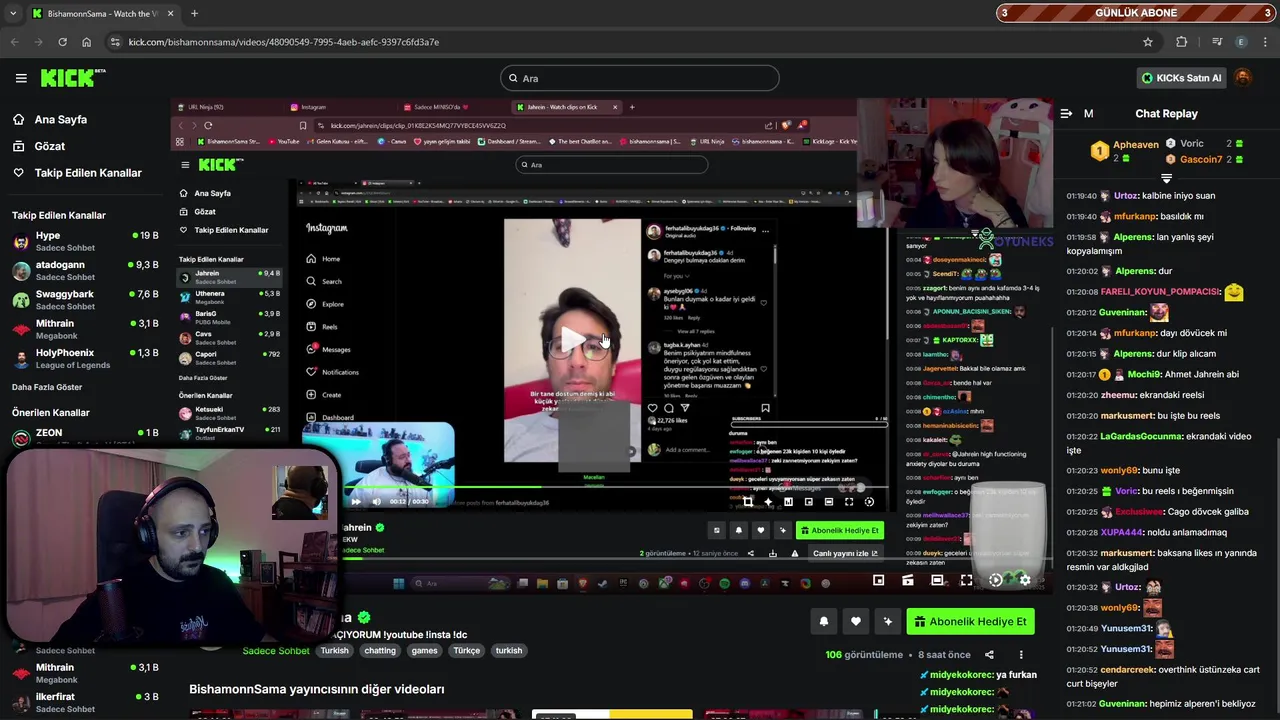Open the three-dot video options menu
This screenshot has height=720, width=1280.
1021,655
